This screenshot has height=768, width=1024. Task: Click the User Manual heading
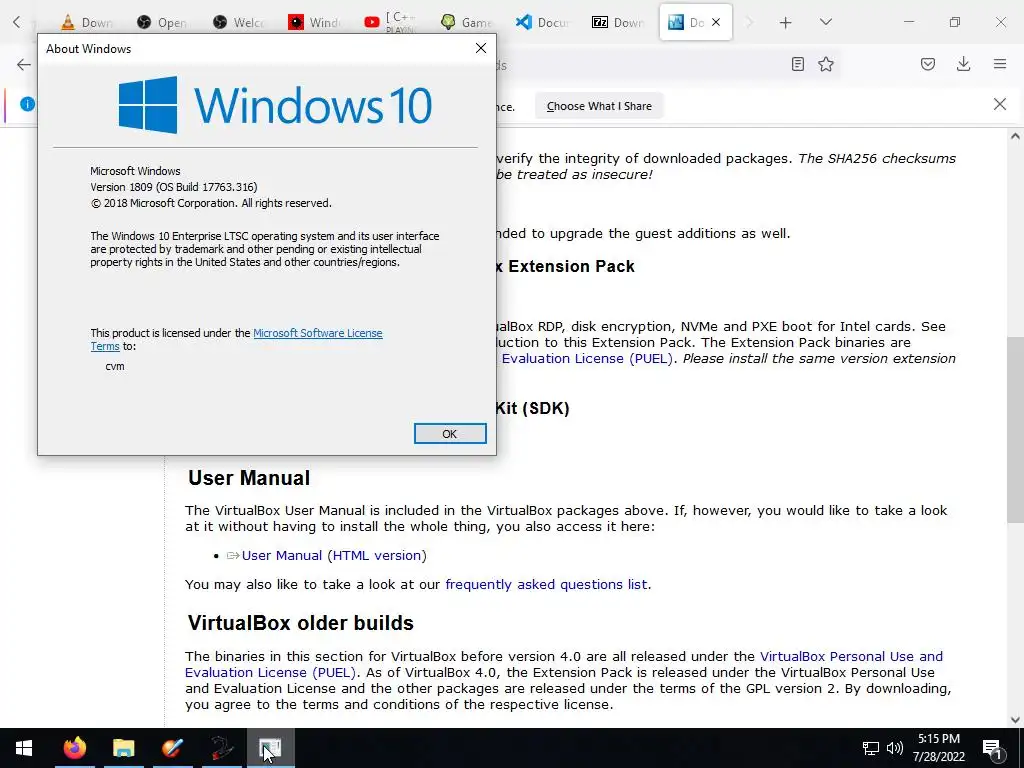249,478
